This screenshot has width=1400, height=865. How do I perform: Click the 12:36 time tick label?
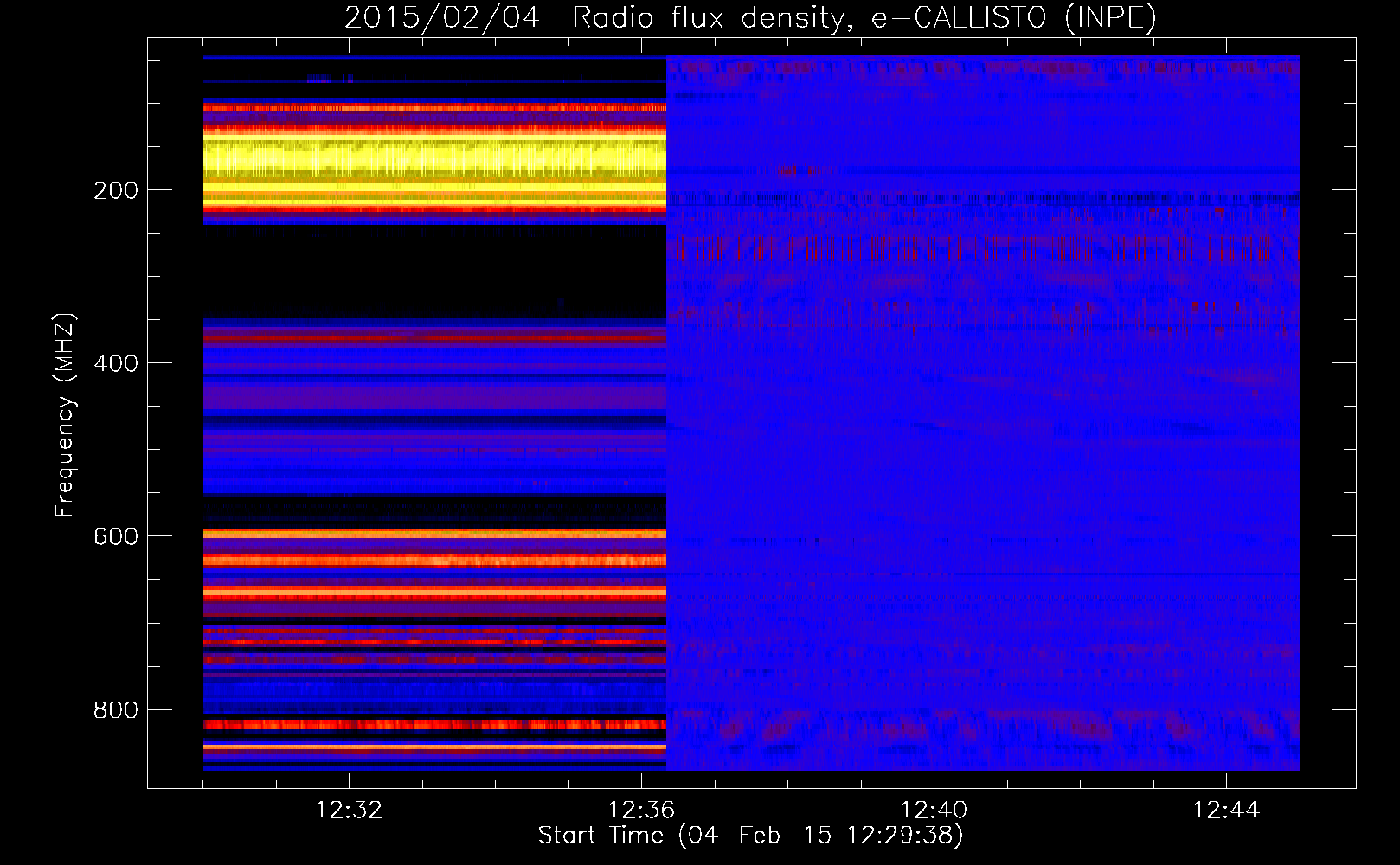641,811
